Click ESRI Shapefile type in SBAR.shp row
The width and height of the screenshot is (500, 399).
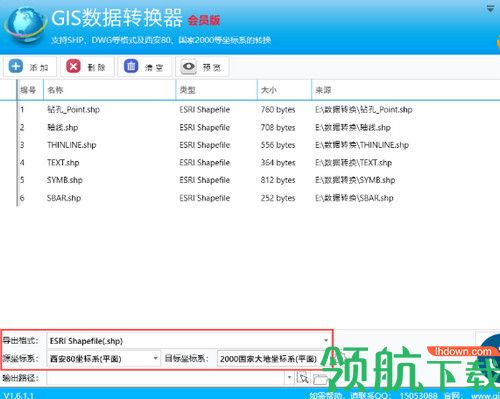tap(205, 198)
